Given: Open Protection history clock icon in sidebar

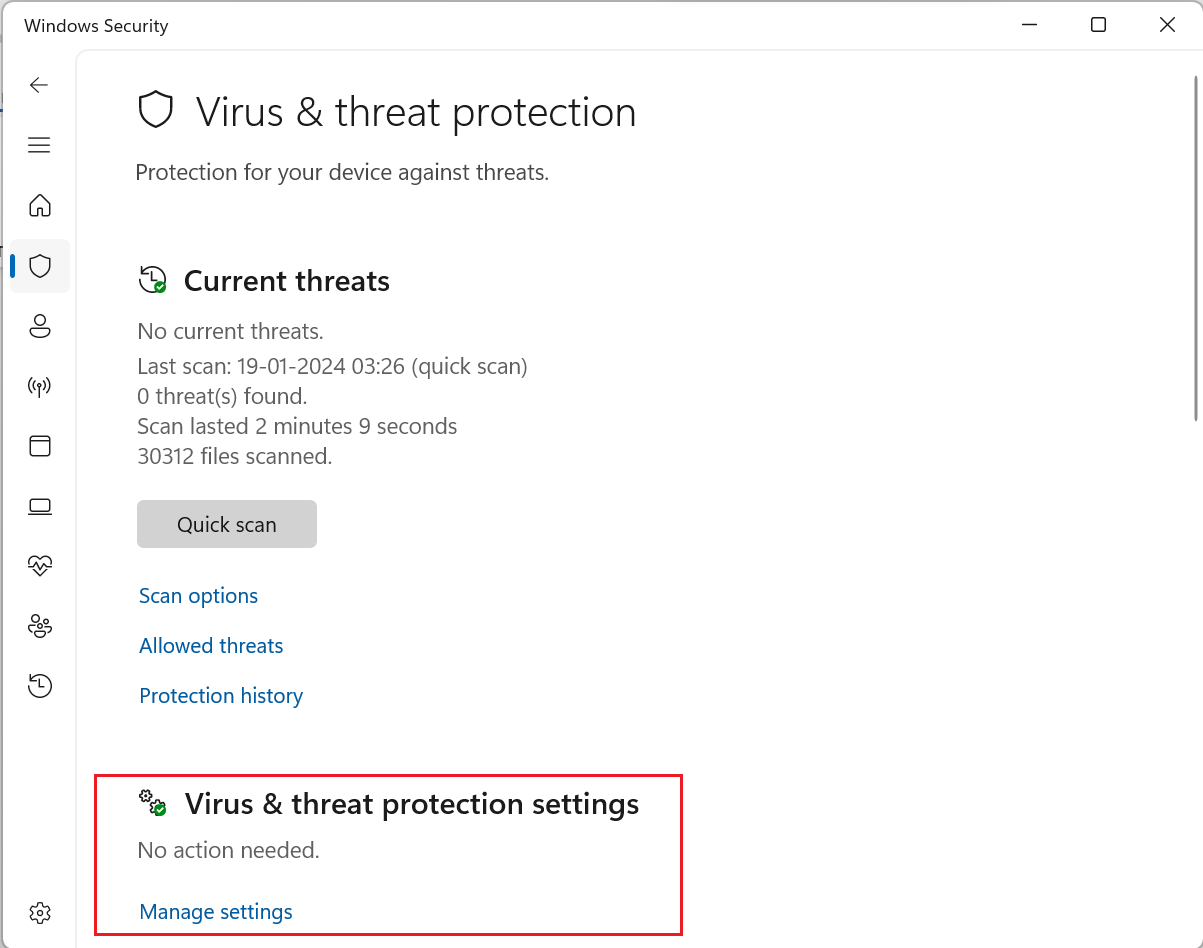Looking at the screenshot, I should 39,686.
